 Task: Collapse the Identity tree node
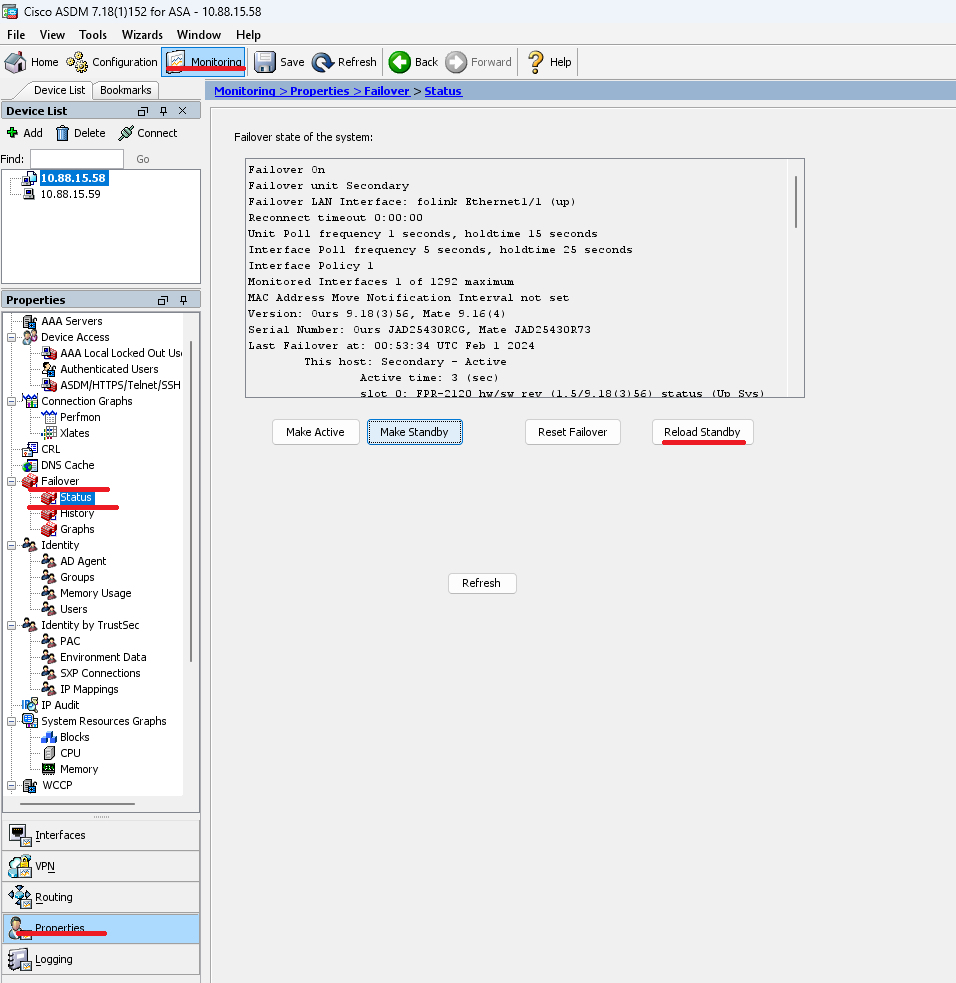tap(11, 545)
